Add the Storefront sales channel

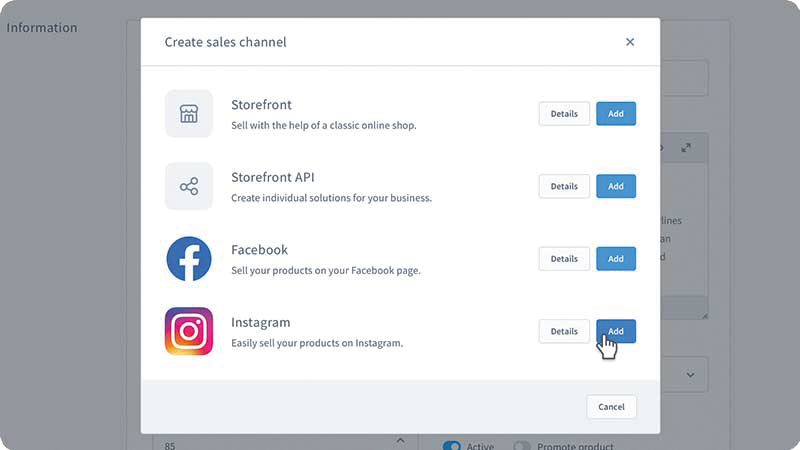click(616, 114)
